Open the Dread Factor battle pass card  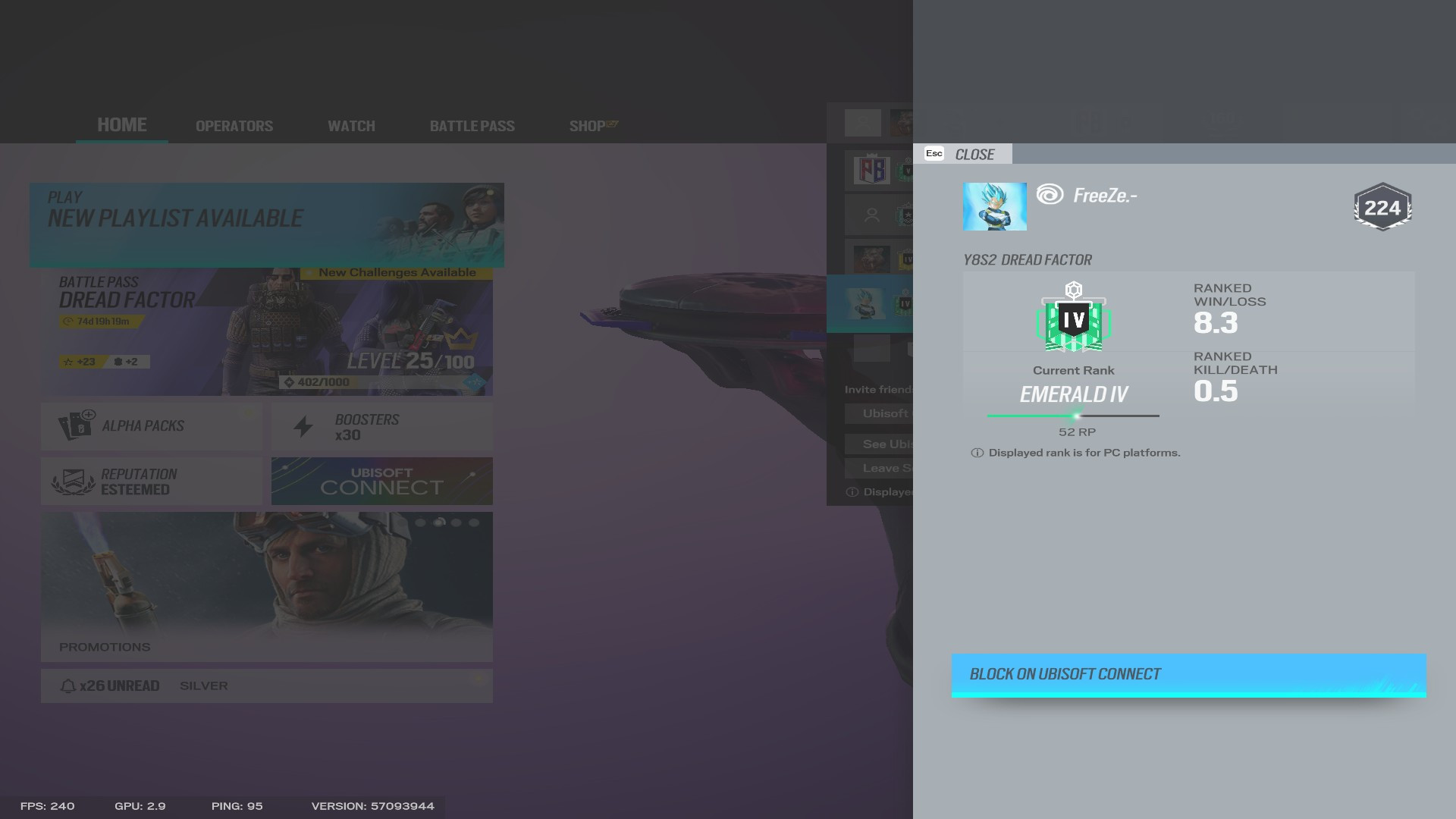click(267, 331)
